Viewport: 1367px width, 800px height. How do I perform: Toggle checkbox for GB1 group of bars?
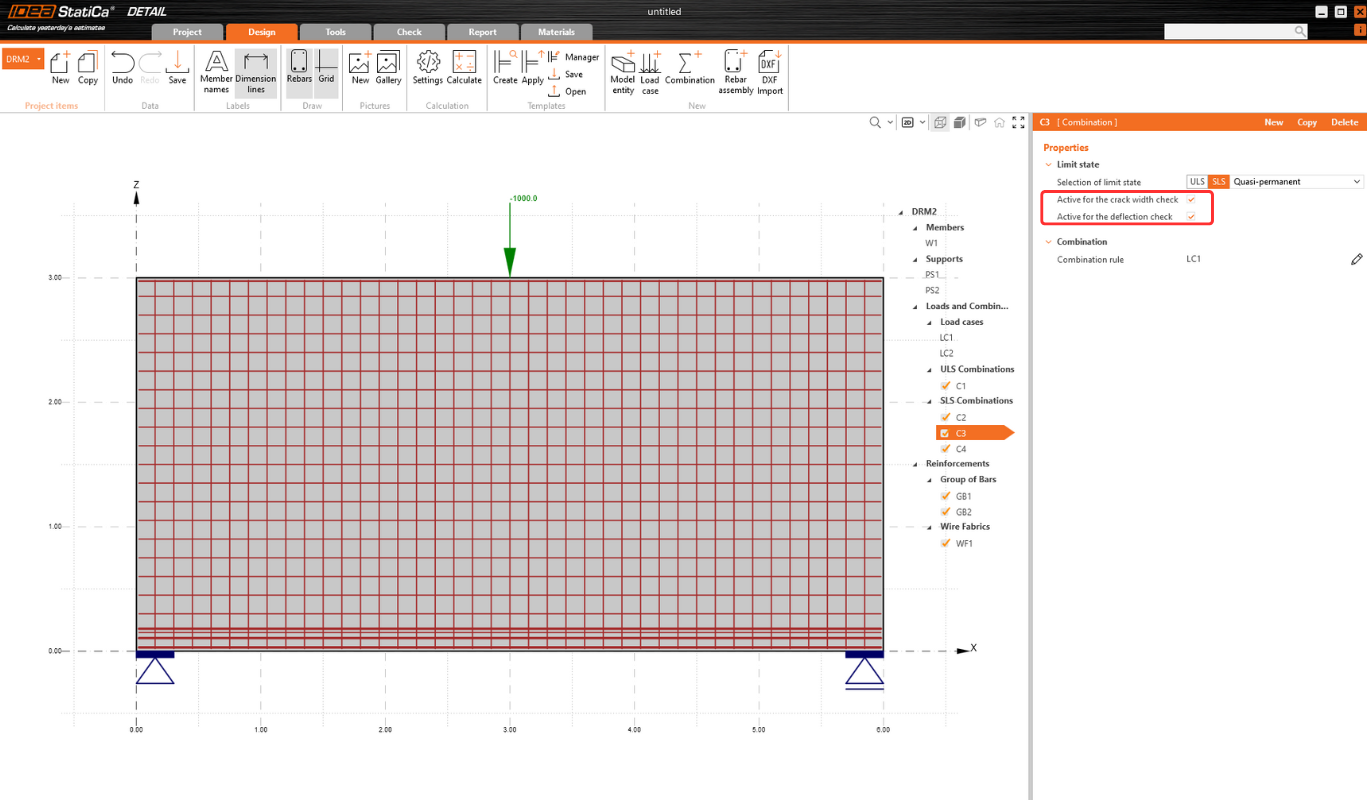(946, 496)
